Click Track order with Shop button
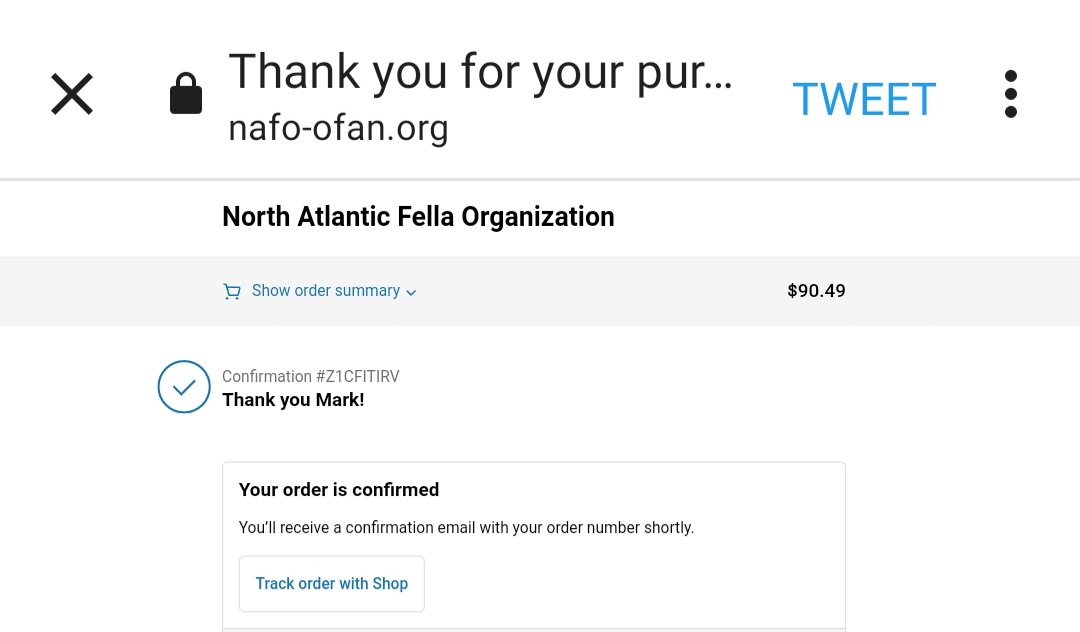 pyautogui.click(x=332, y=584)
